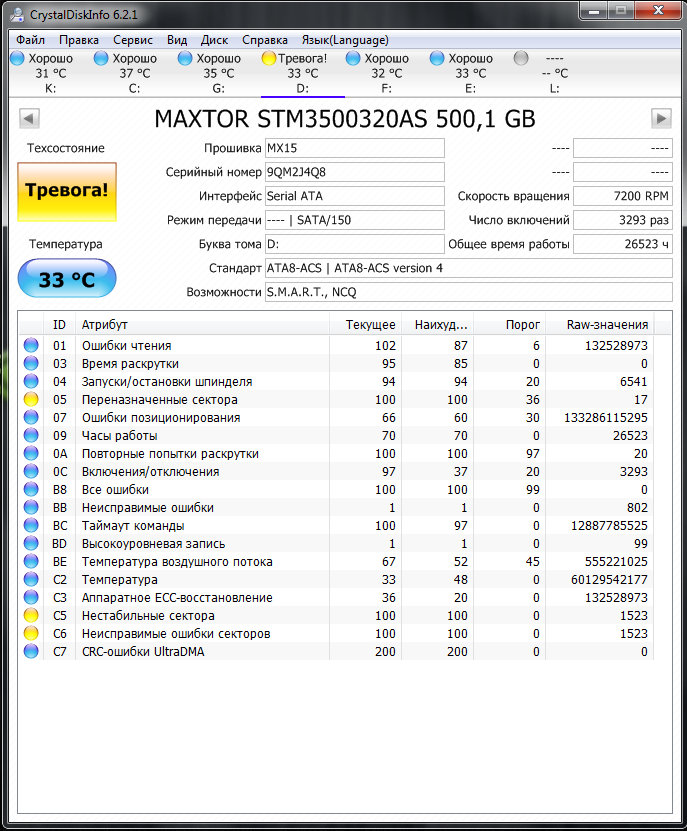
Task: Click status orb of attribute 01 Ошибки чтения
Action: coord(31,345)
